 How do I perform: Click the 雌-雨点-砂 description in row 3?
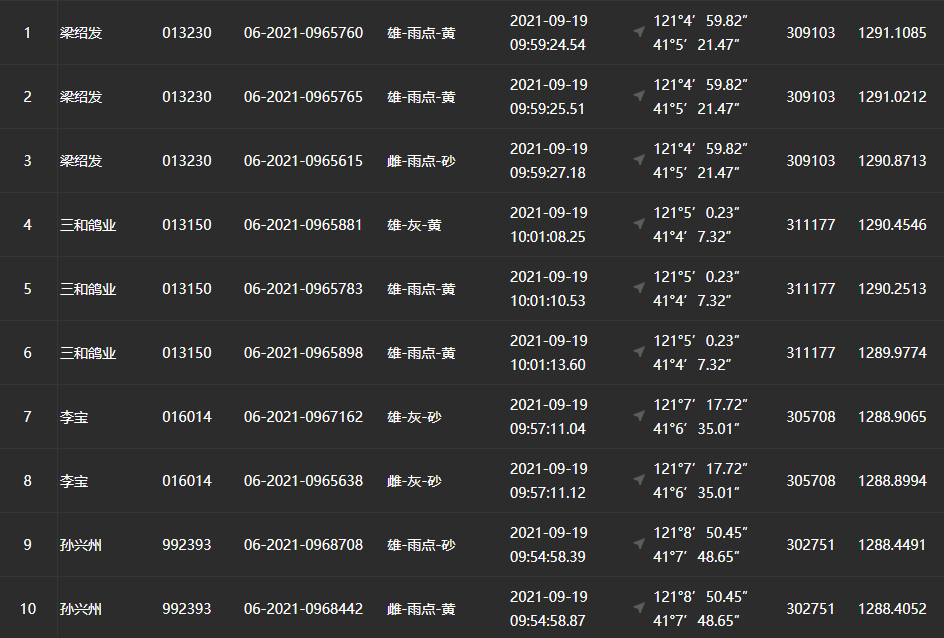pos(421,161)
